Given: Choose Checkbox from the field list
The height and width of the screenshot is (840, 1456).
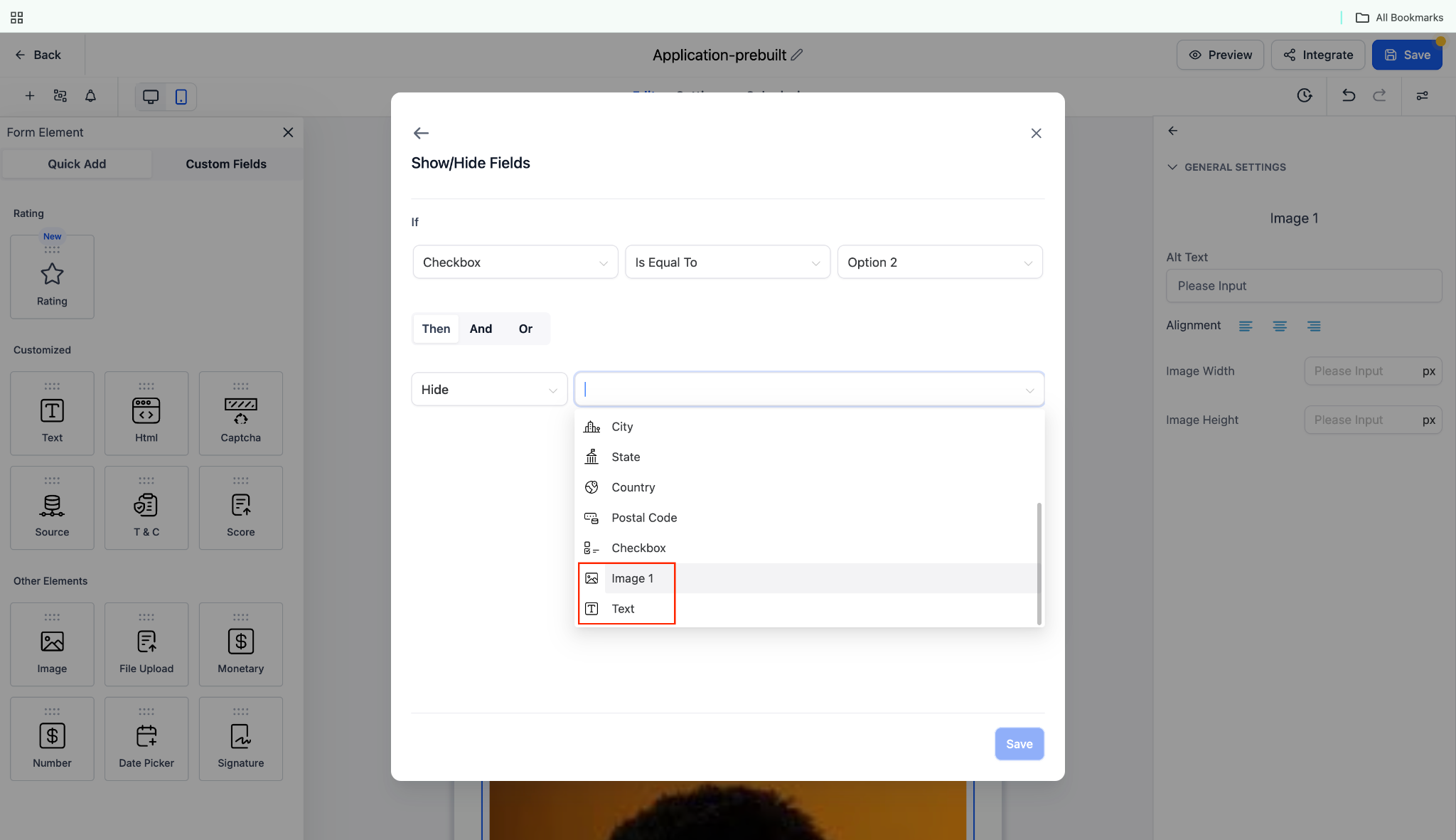Looking at the screenshot, I should click(x=806, y=548).
